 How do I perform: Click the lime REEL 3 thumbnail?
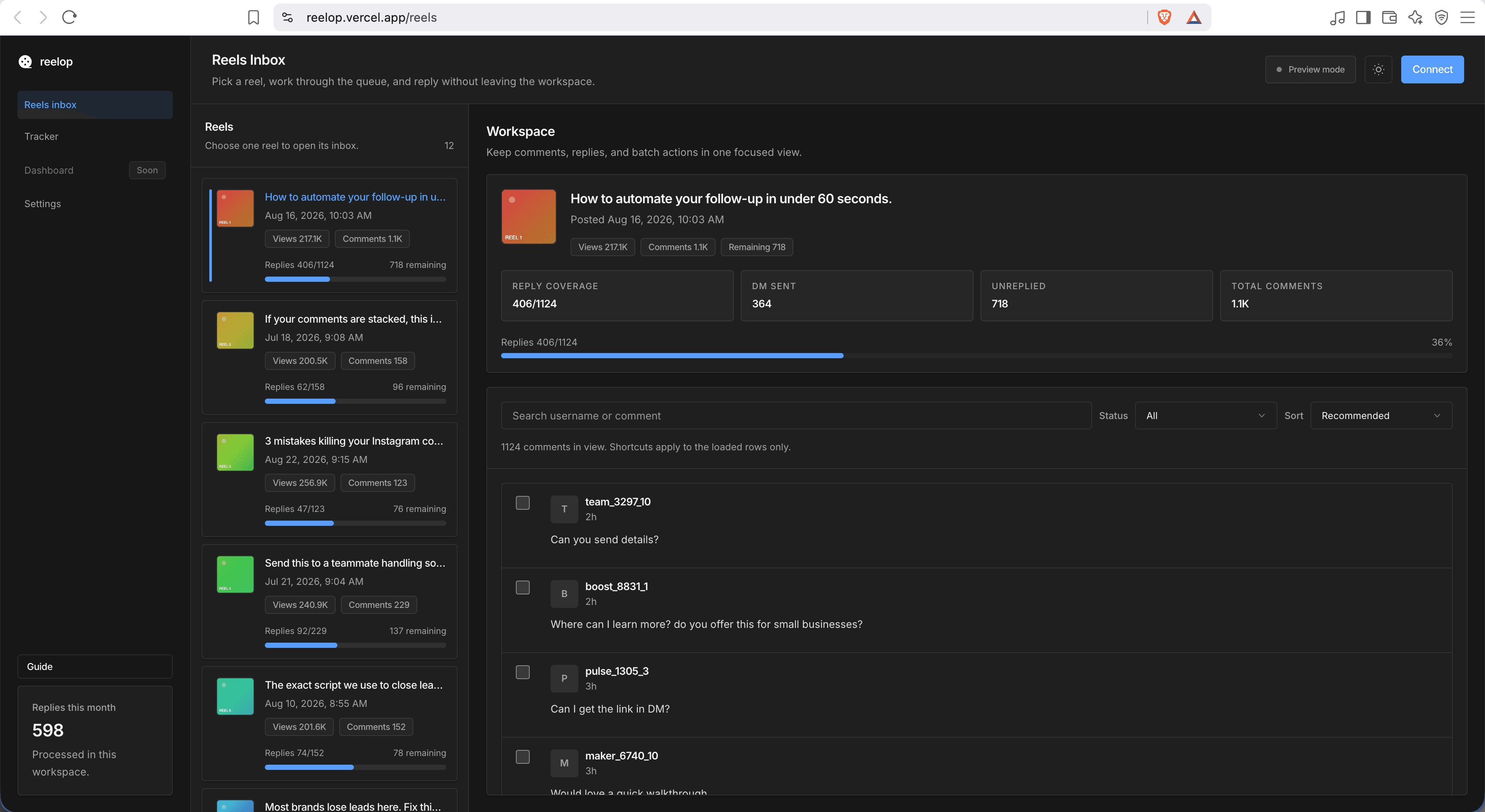pos(235,452)
